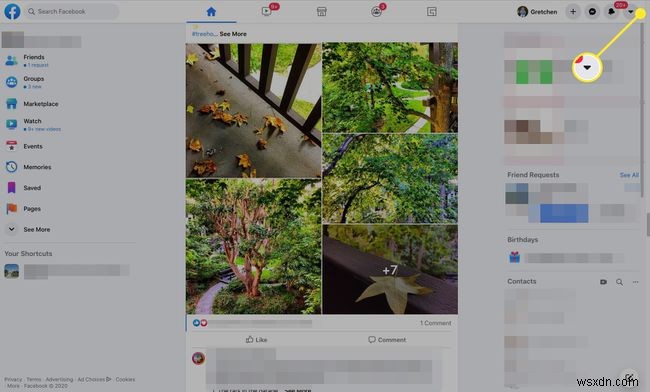Open top-right treehouse view photo

tap(390, 87)
